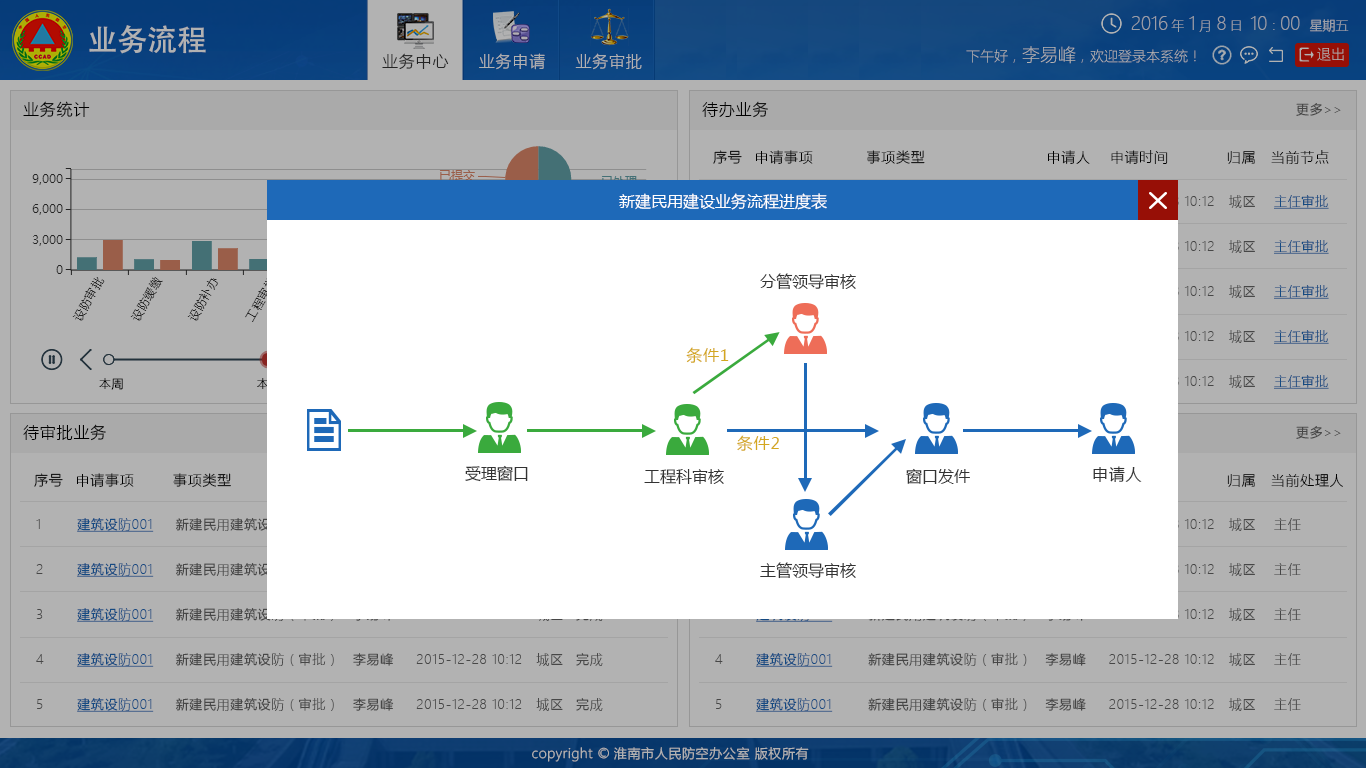Open fifth 主任审批 link in 待办业务
Image resolution: width=1366 pixels, height=768 pixels.
click(1301, 381)
